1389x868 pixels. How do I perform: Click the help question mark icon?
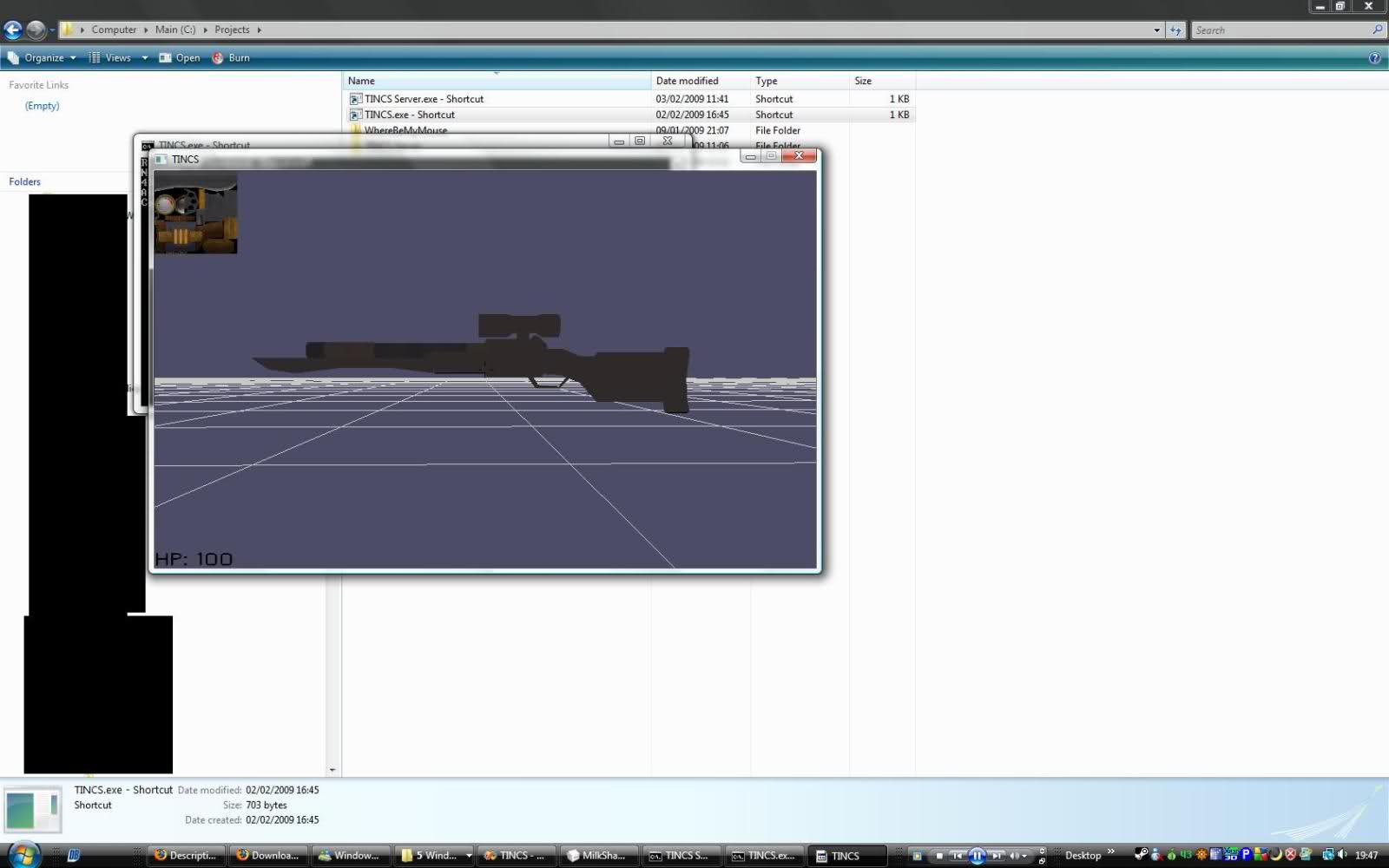(x=1374, y=58)
